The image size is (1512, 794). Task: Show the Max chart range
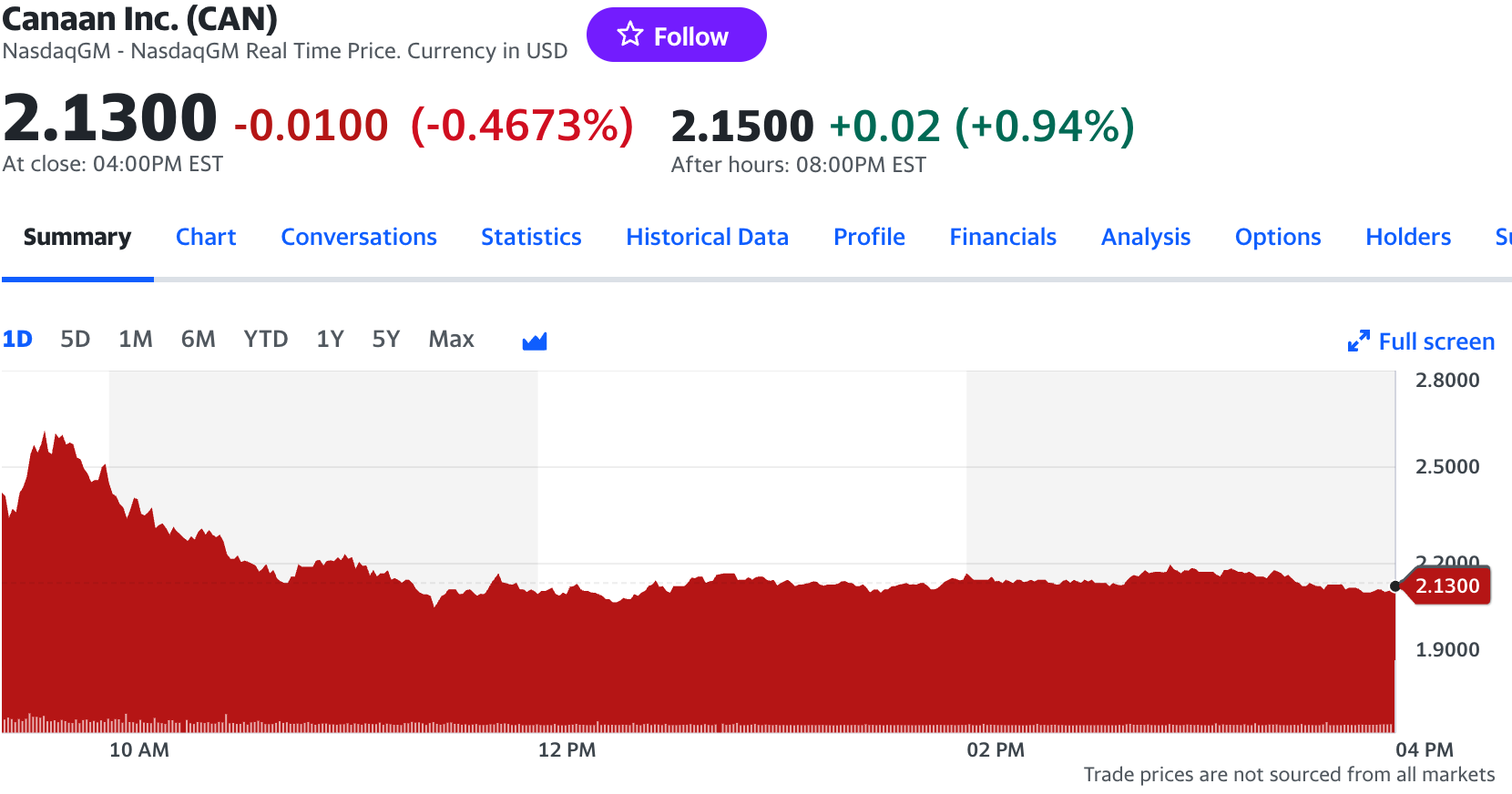(x=452, y=339)
